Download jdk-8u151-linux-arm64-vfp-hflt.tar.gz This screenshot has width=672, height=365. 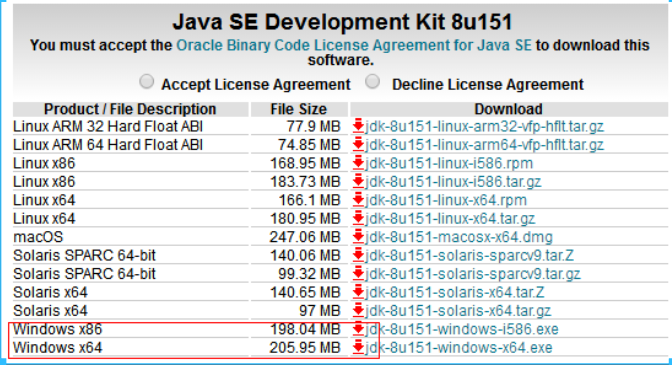point(484,145)
